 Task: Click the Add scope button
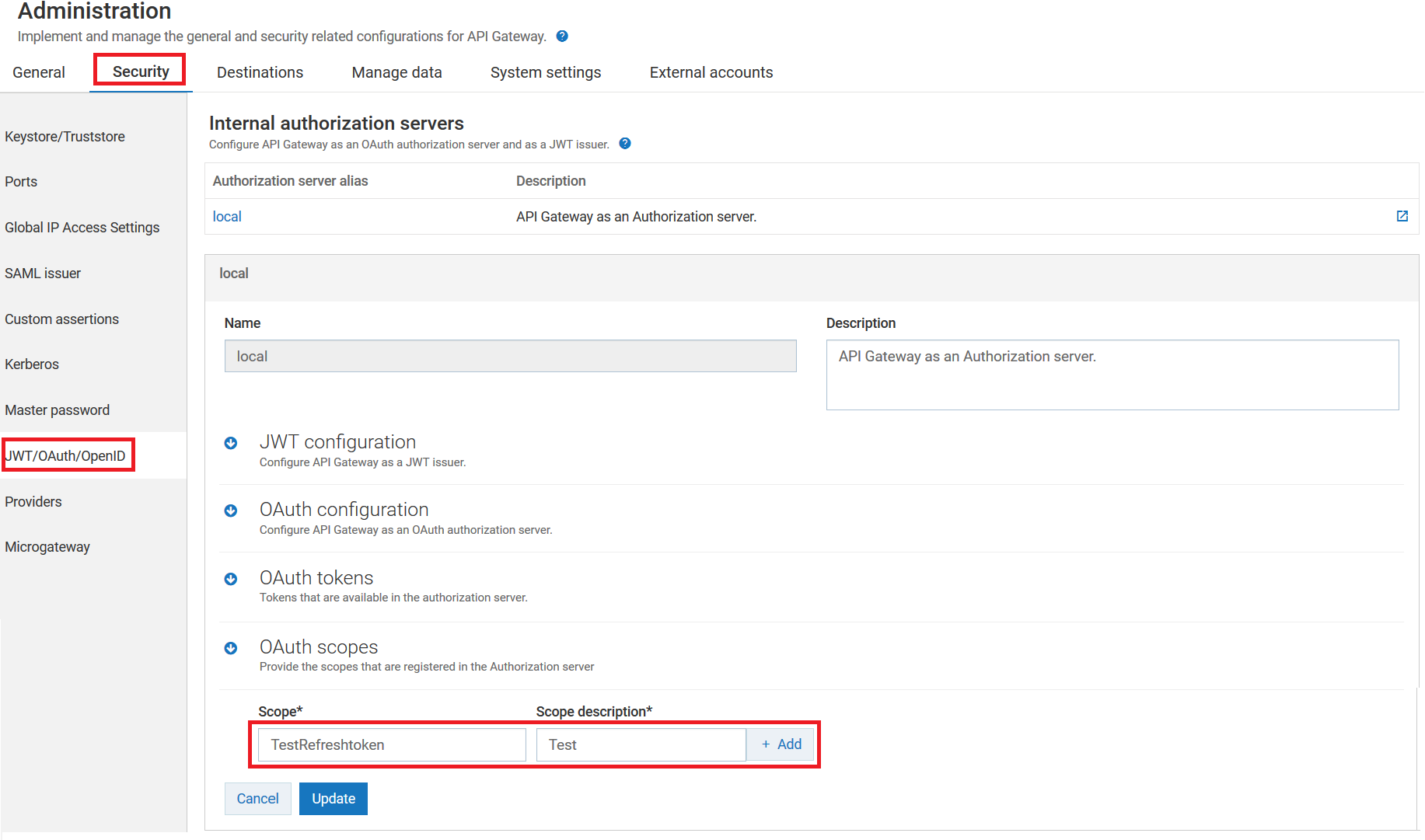point(781,744)
